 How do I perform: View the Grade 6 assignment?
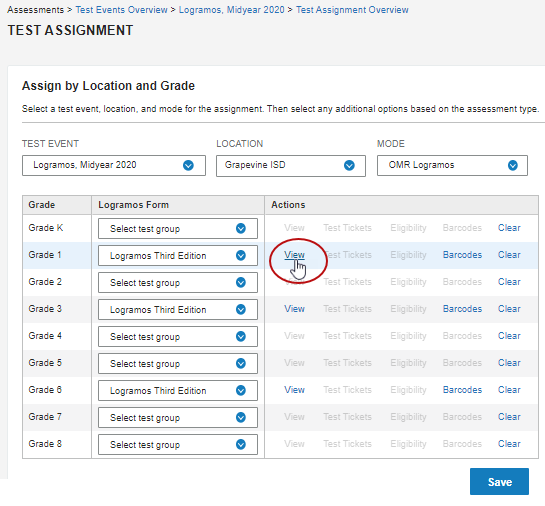click(294, 390)
